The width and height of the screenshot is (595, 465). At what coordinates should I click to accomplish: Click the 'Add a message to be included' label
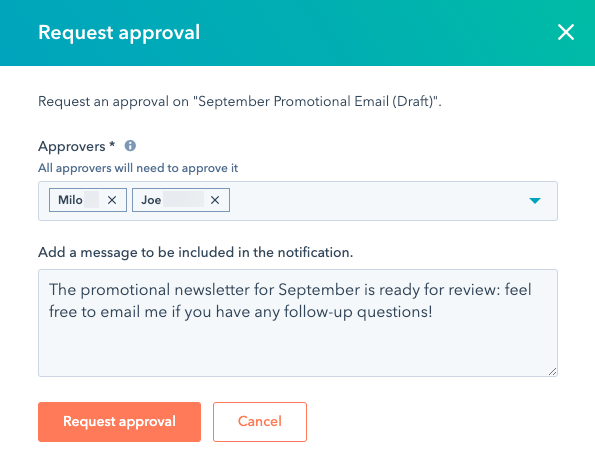195,252
